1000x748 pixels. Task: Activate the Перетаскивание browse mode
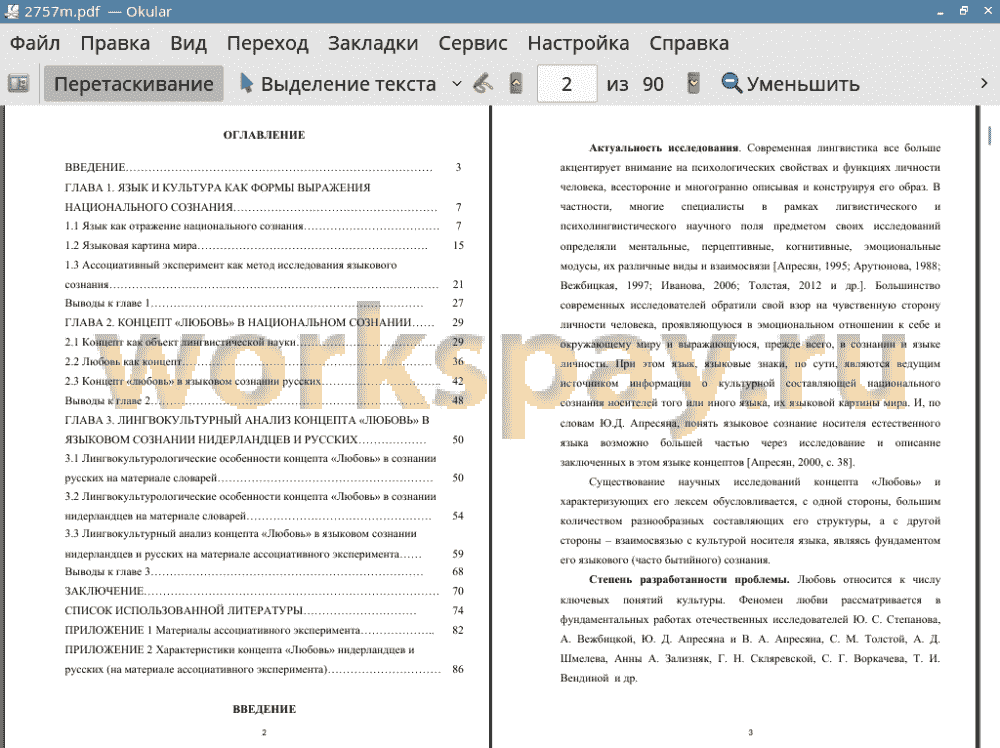(133, 84)
